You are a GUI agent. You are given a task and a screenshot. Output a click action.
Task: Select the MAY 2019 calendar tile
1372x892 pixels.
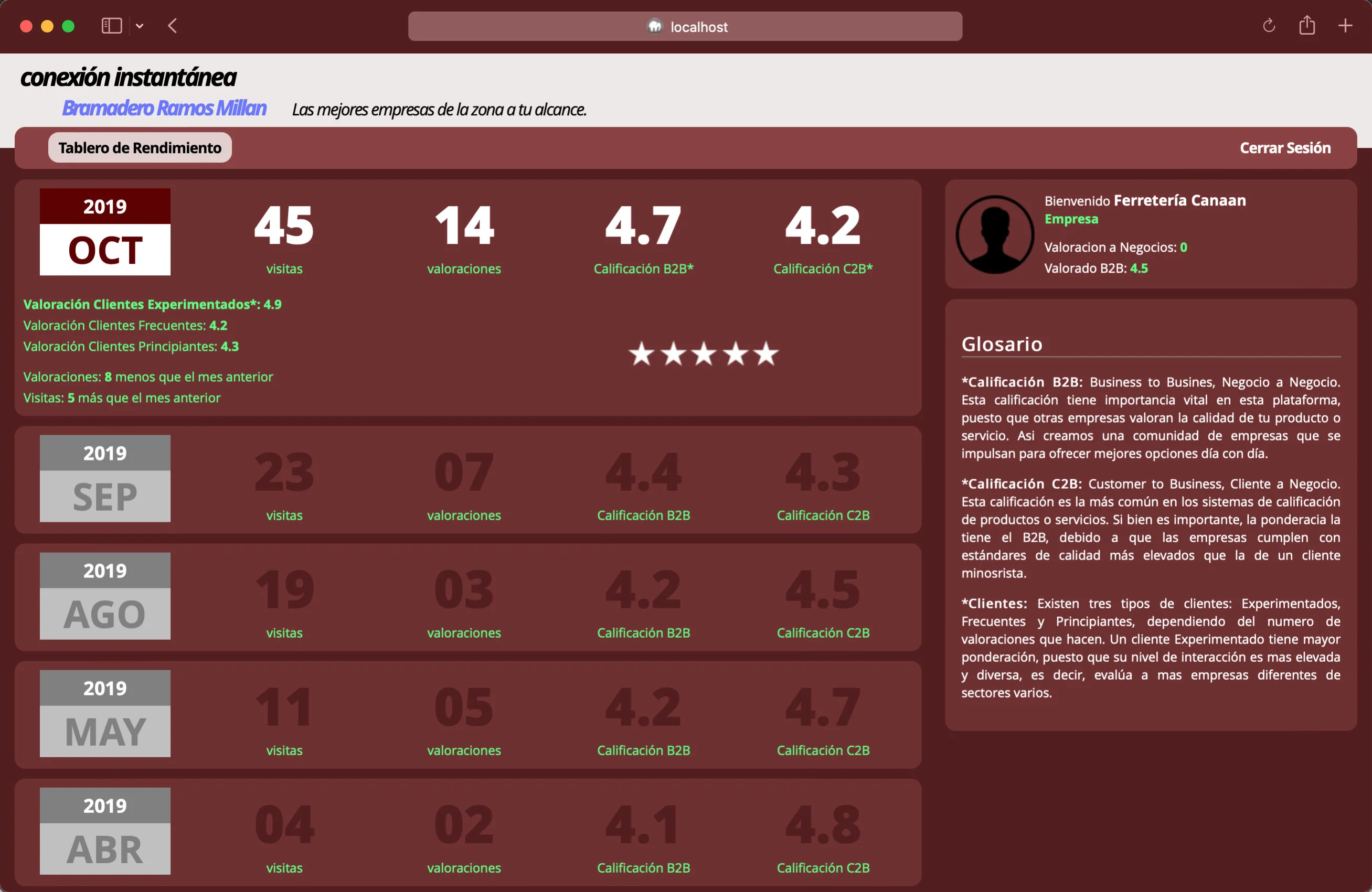click(105, 713)
